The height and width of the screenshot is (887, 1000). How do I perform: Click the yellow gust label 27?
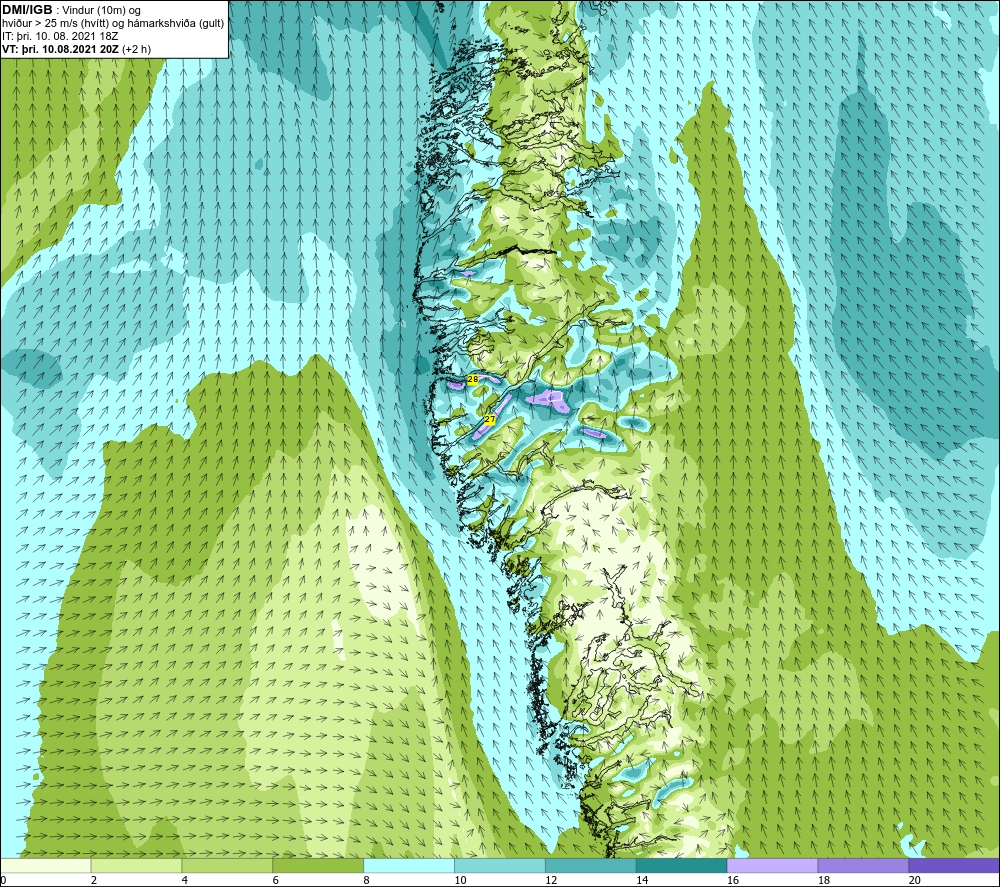pos(490,419)
